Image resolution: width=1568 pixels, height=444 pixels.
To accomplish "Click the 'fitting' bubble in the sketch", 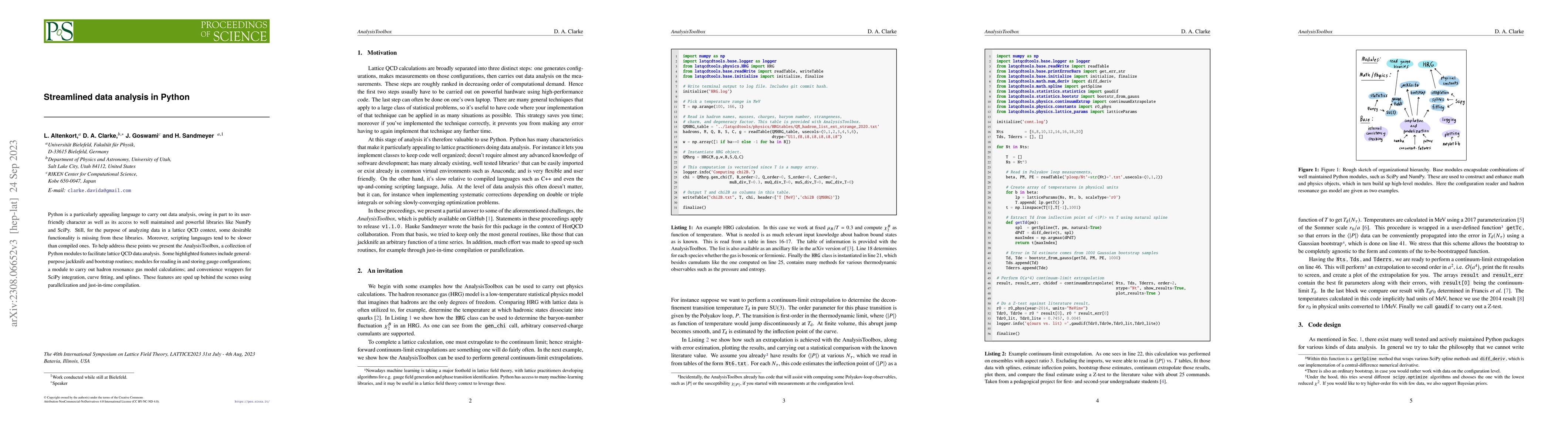I will coord(1438,107).
